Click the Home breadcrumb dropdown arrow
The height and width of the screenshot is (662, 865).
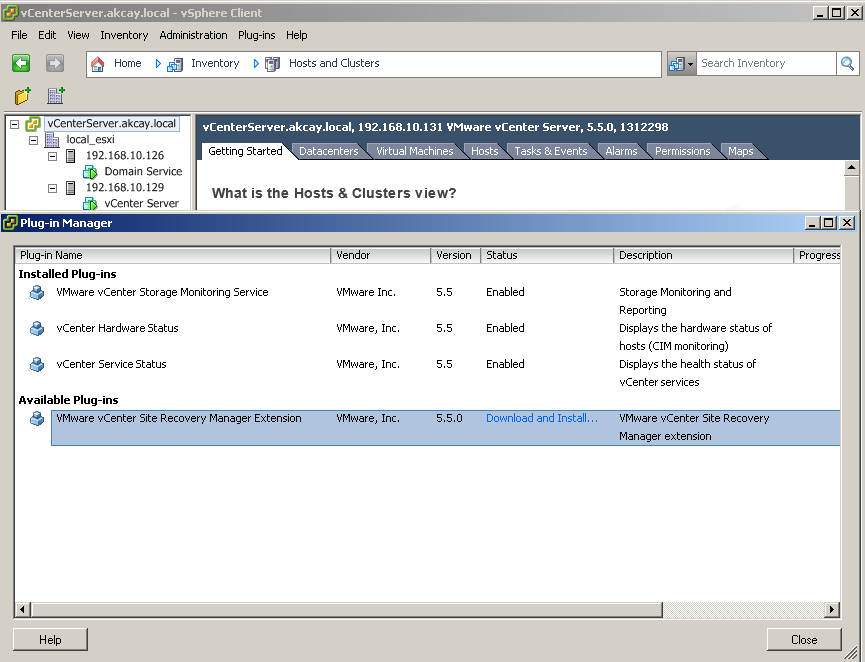(158, 64)
